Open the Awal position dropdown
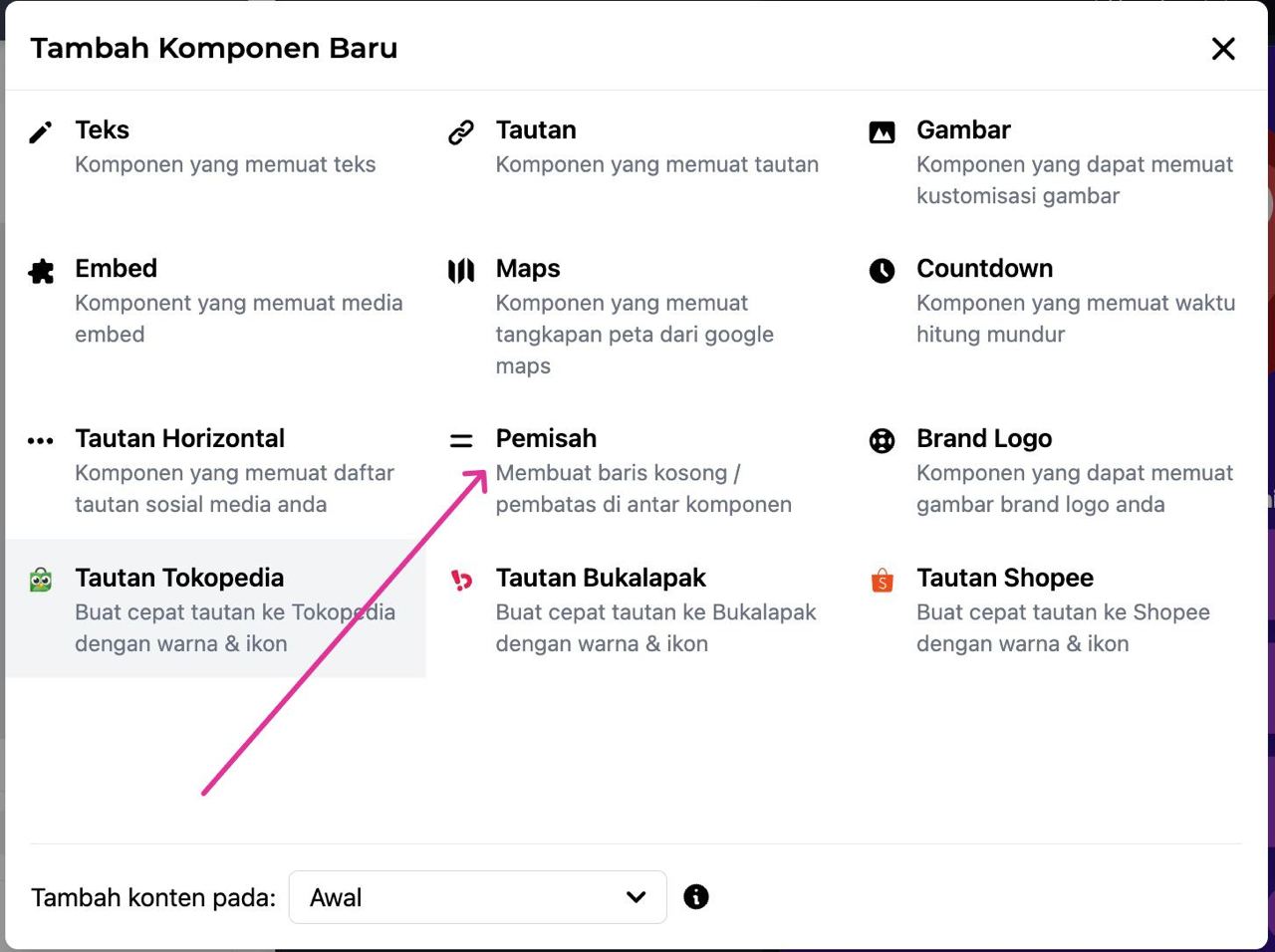1275x952 pixels. pyautogui.click(x=477, y=897)
